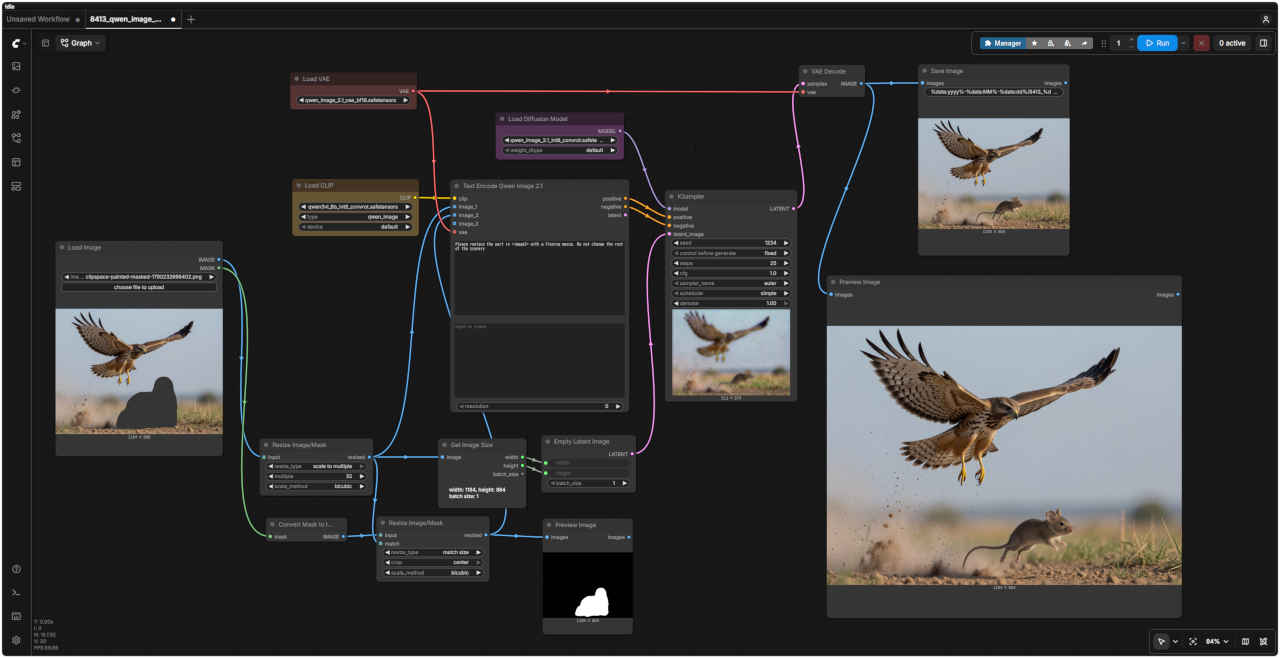1280x658 pixels.
Task: Toggle link visibility icon at bottom right
Action: coord(1264,641)
